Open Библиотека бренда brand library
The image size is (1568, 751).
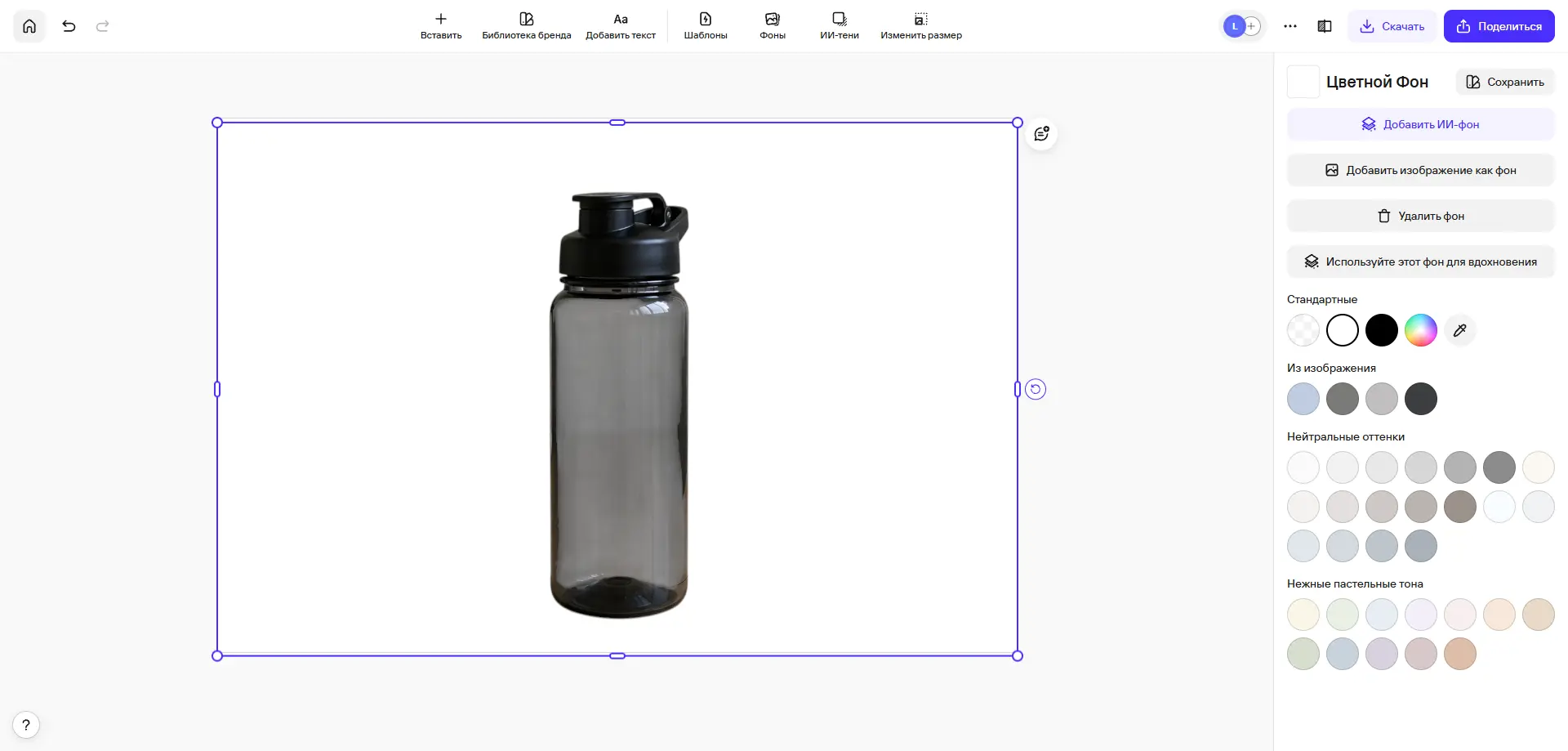point(527,26)
